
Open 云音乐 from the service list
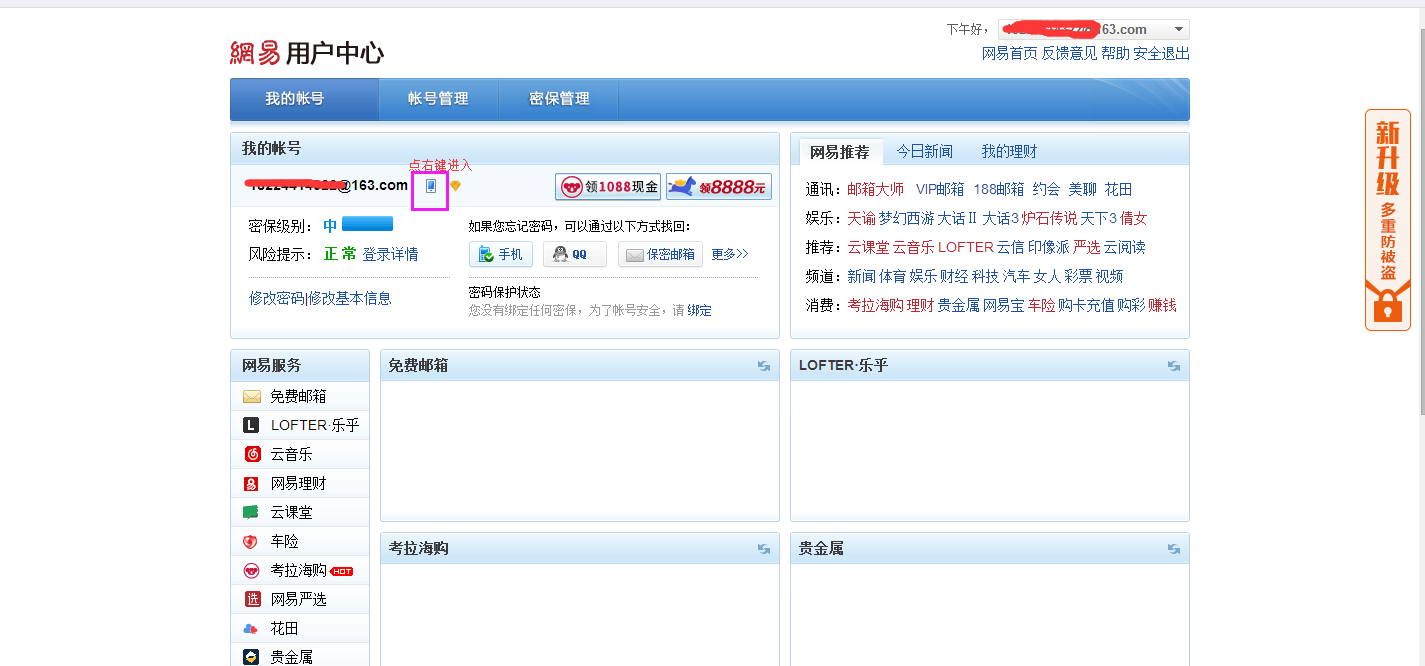pos(289,454)
